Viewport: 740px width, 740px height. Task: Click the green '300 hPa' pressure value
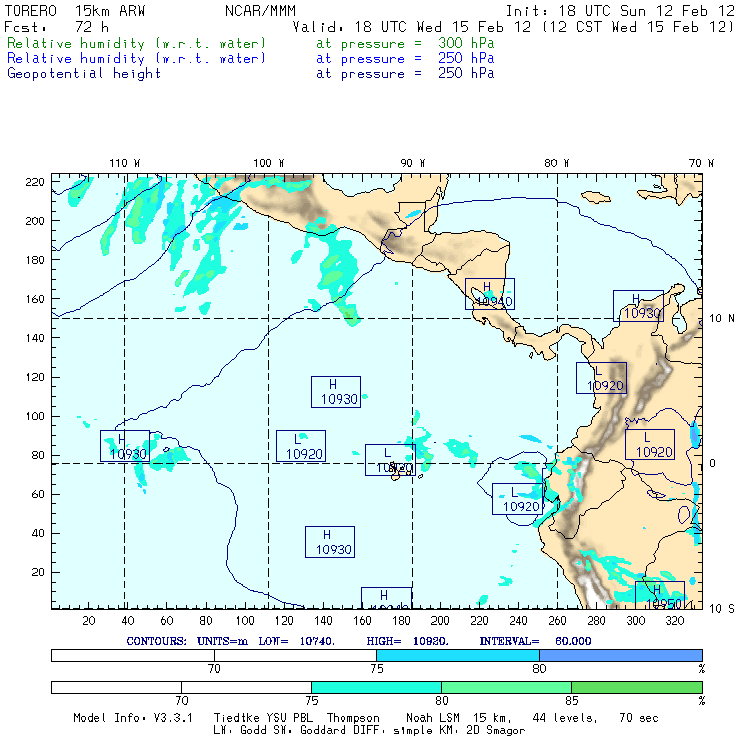coord(466,43)
